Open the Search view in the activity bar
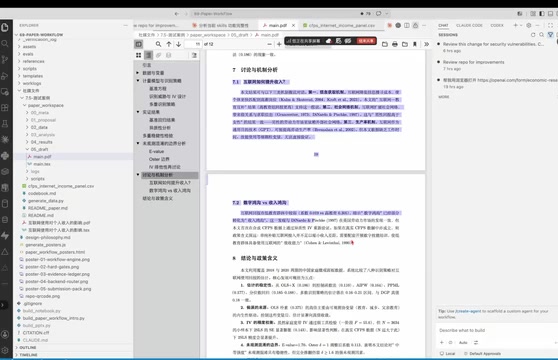The image size is (558, 360). (x=5, y=43)
